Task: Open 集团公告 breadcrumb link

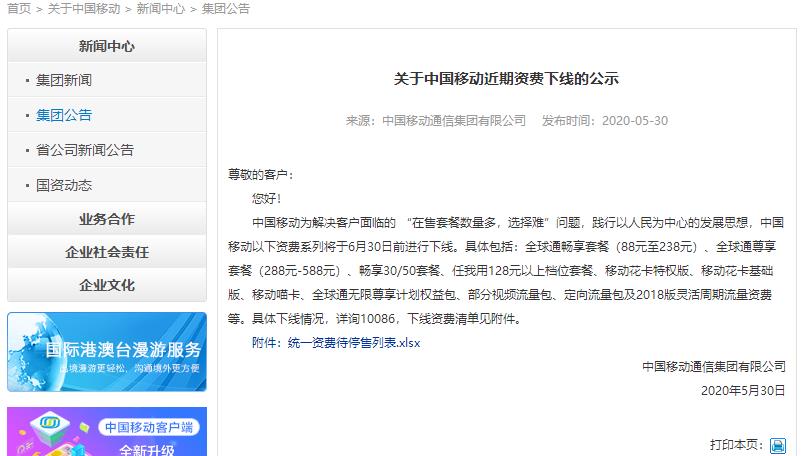Action: pyautogui.click(x=226, y=9)
